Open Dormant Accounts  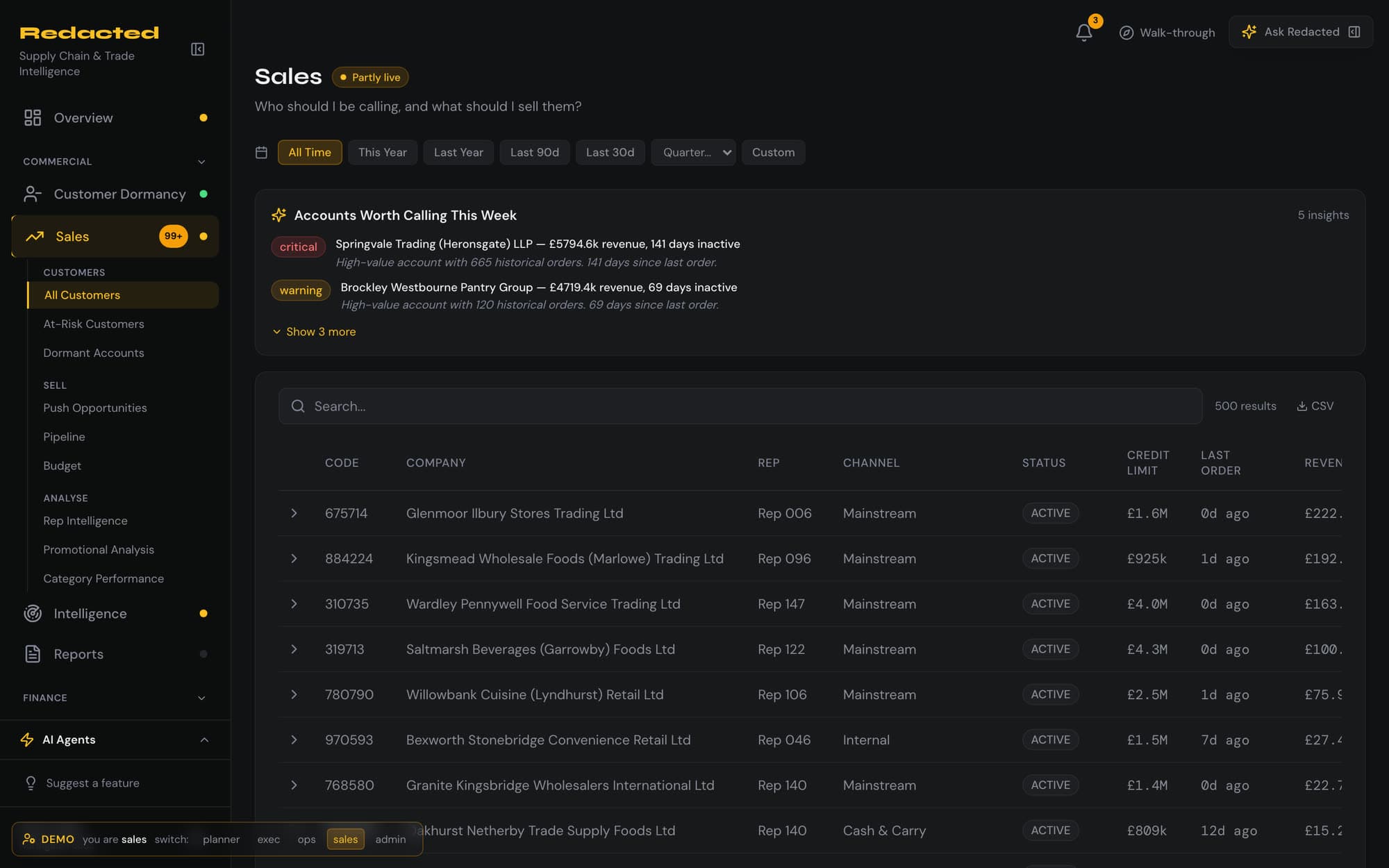[x=94, y=353]
